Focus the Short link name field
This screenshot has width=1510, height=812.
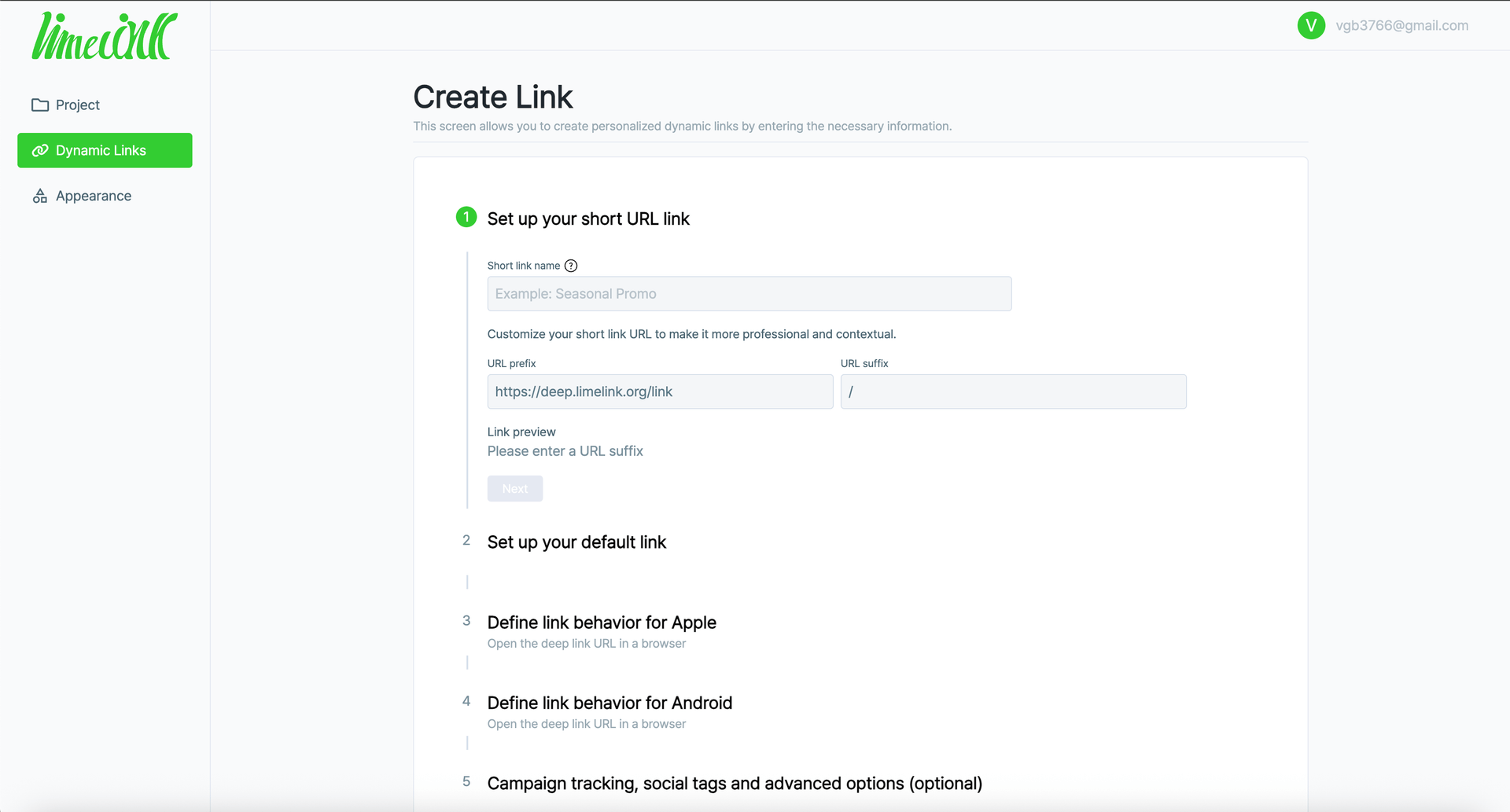click(749, 294)
